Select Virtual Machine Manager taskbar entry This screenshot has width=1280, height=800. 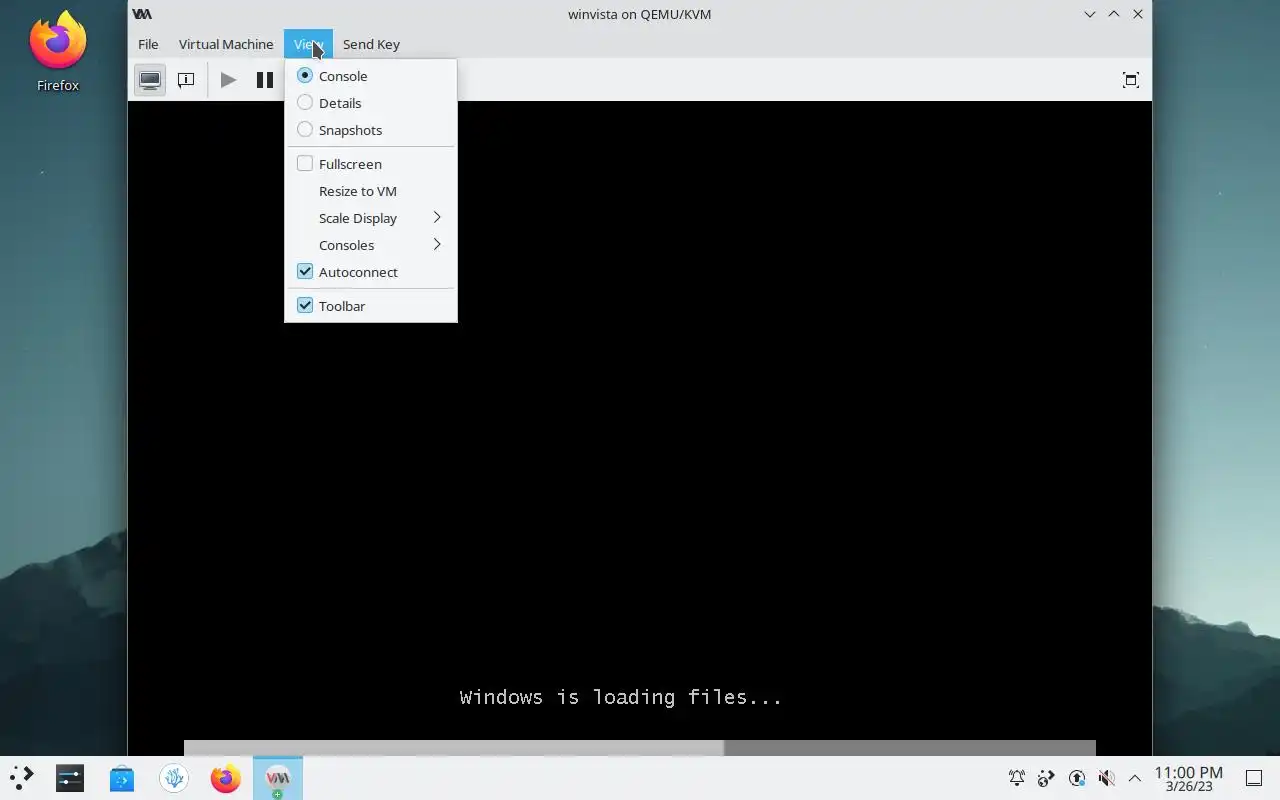click(x=278, y=778)
